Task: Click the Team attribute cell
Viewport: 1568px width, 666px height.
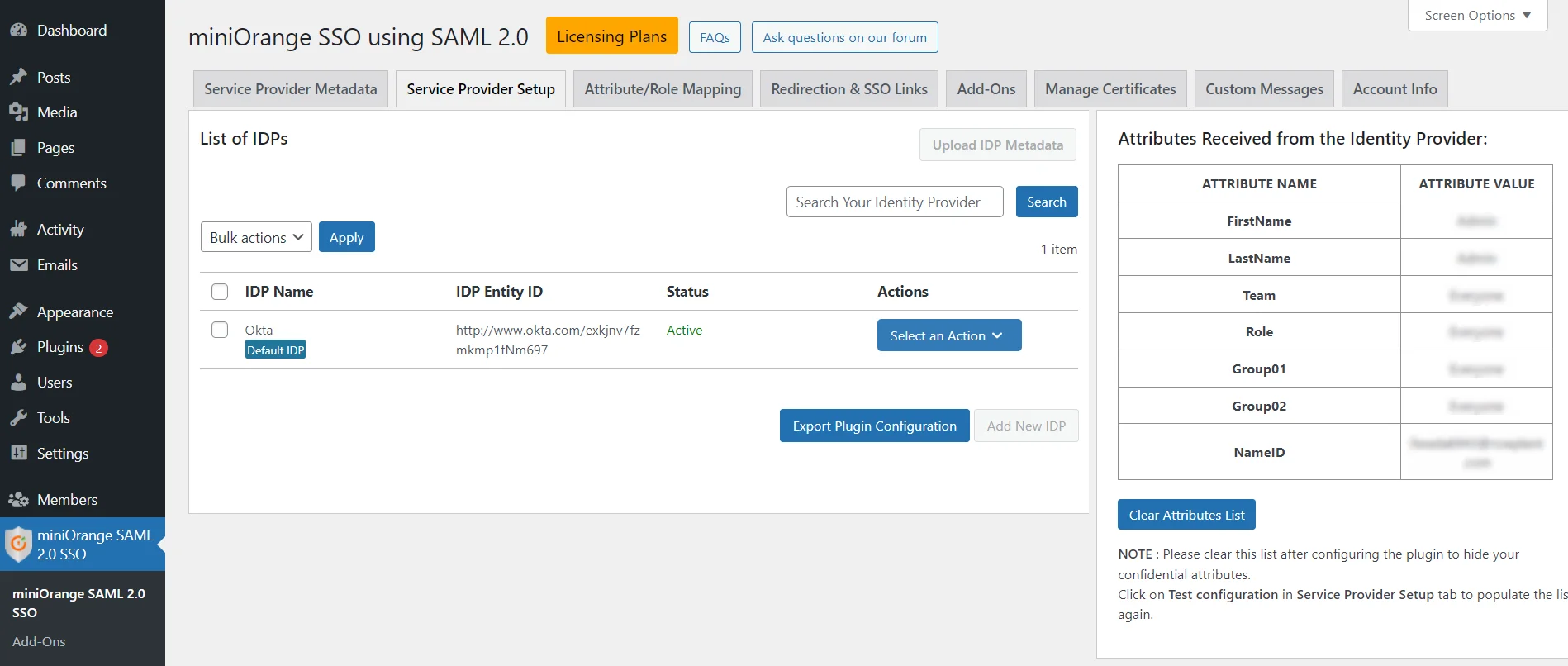Action: point(1259,295)
